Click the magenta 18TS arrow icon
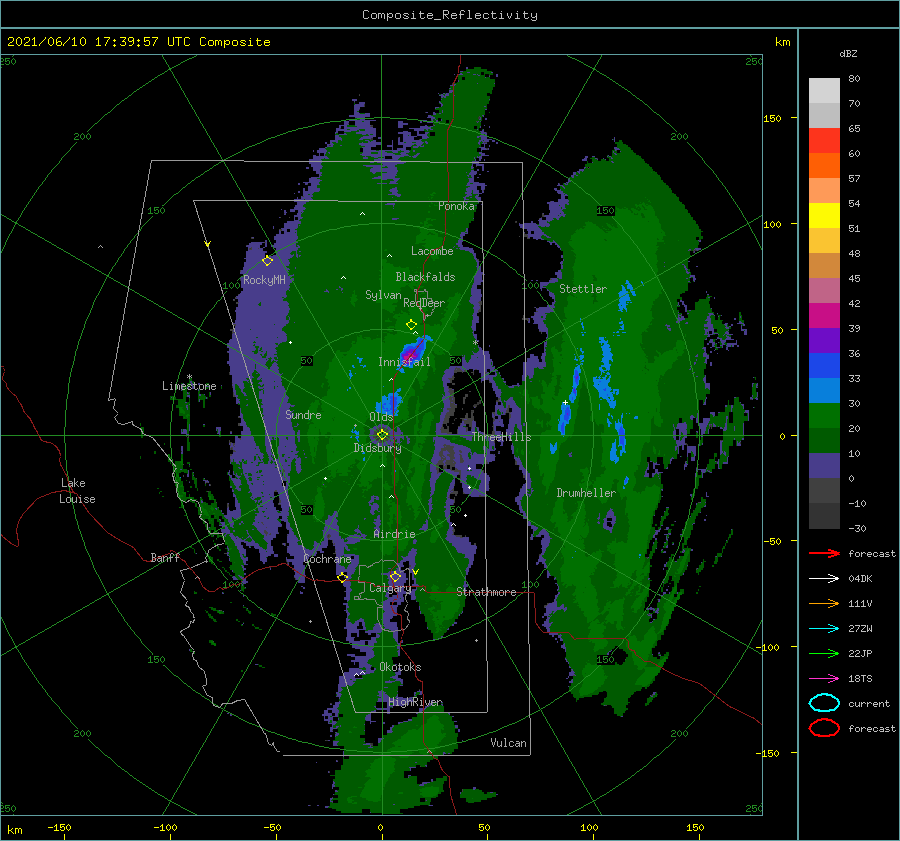 824,679
